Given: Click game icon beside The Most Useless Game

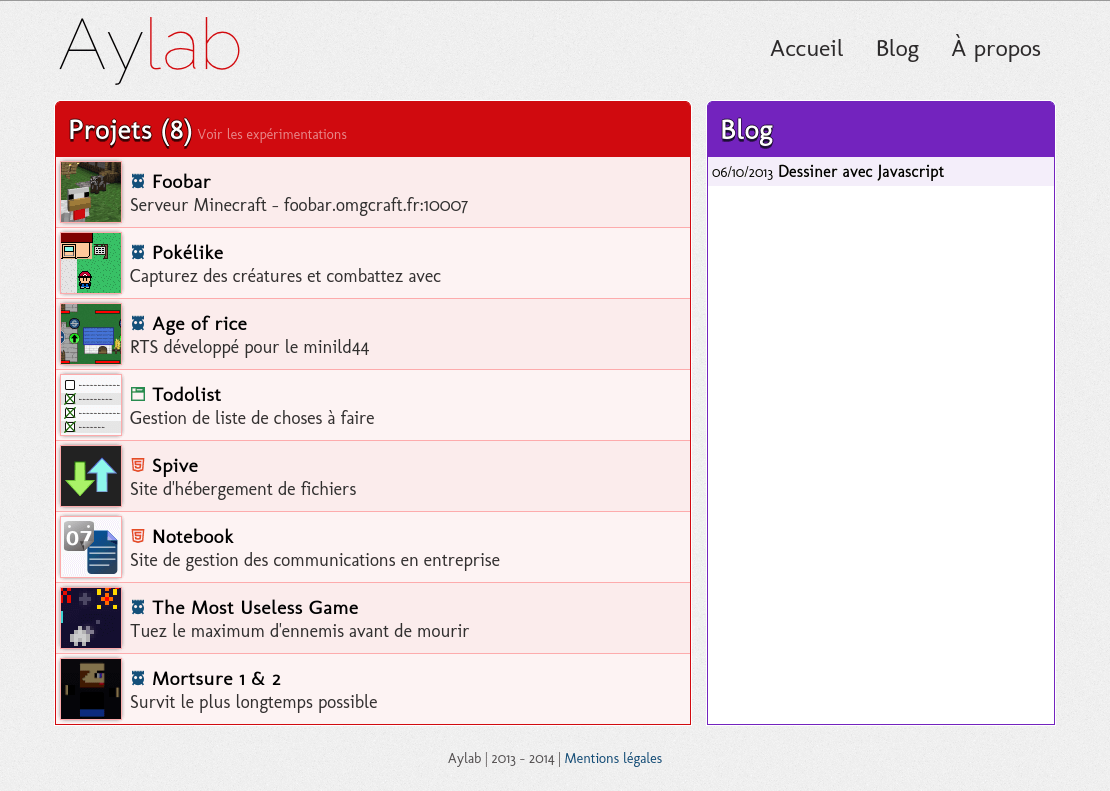Looking at the screenshot, I should [138, 607].
